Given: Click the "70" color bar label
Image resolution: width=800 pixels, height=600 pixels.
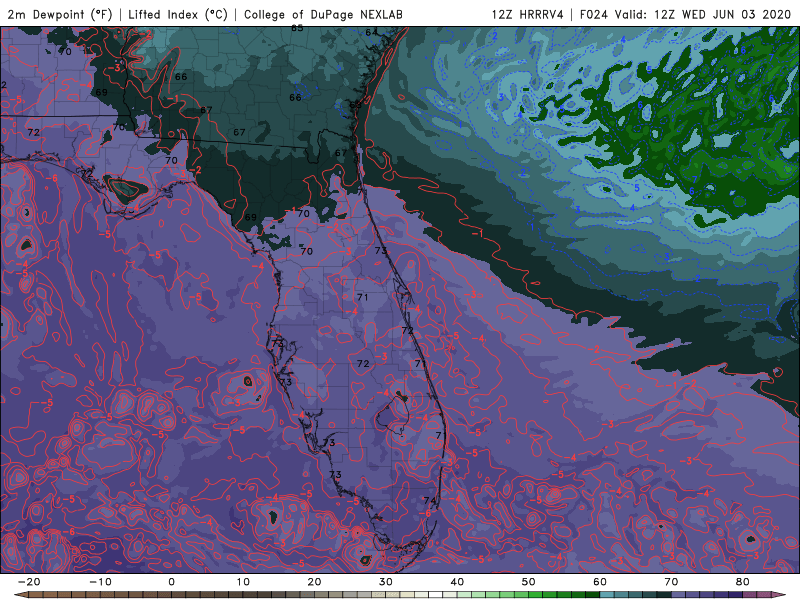Looking at the screenshot, I should pyautogui.click(x=671, y=582).
